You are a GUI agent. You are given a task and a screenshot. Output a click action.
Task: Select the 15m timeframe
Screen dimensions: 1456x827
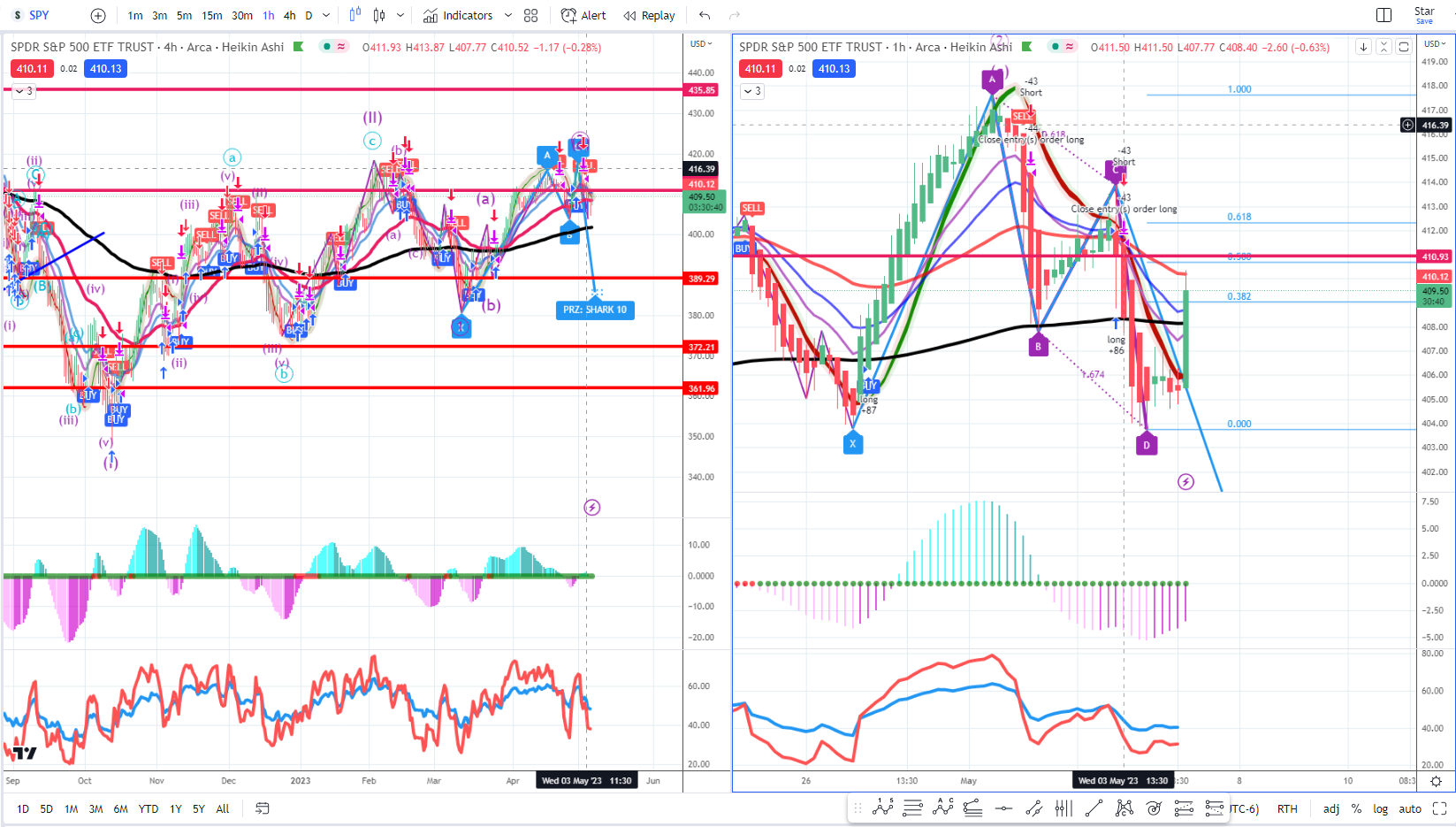212,15
